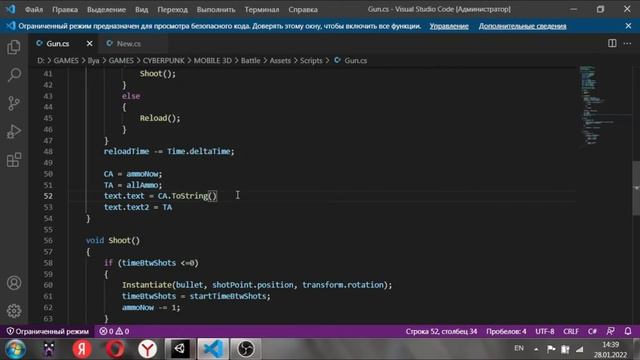Viewport: 640px width, 360px height.
Task: Select Gun.cs in the breadcrumb path
Action: pos(355,60)
